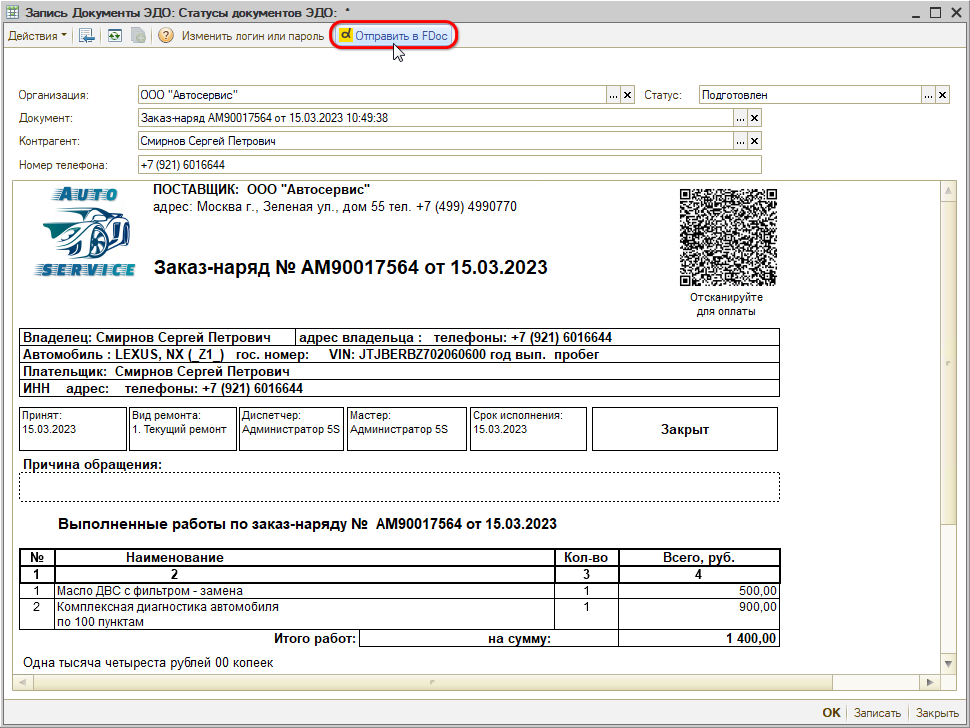Click the Закрыт status cell
Viewport: 970px width, 728px height.
(x=685, y=429)
